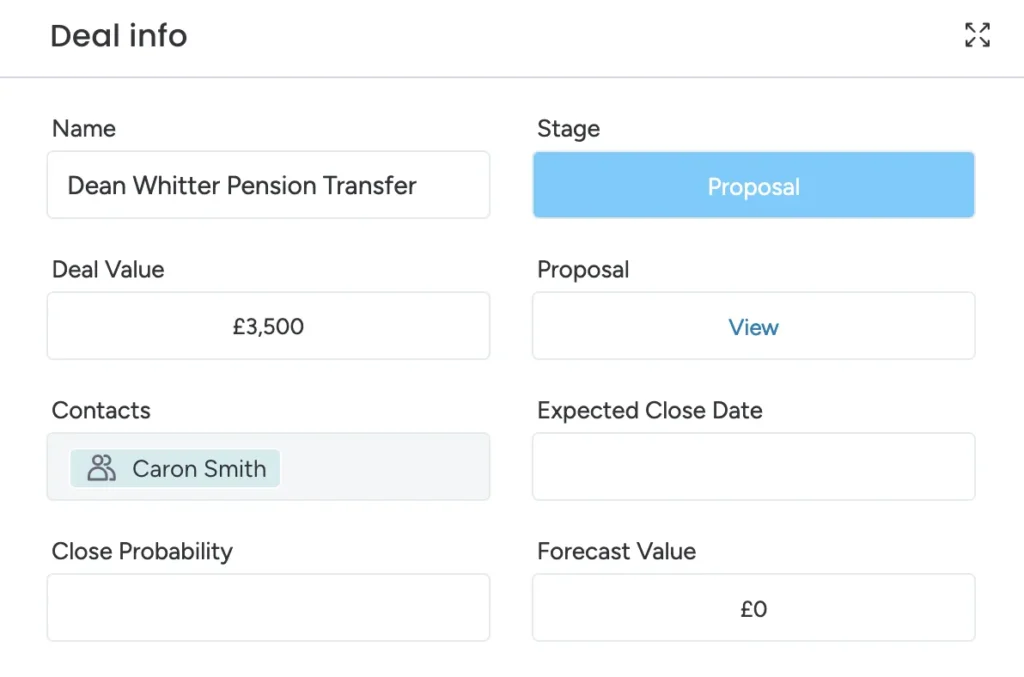Click the expand Deal info icon

click(x=977, y=35)
